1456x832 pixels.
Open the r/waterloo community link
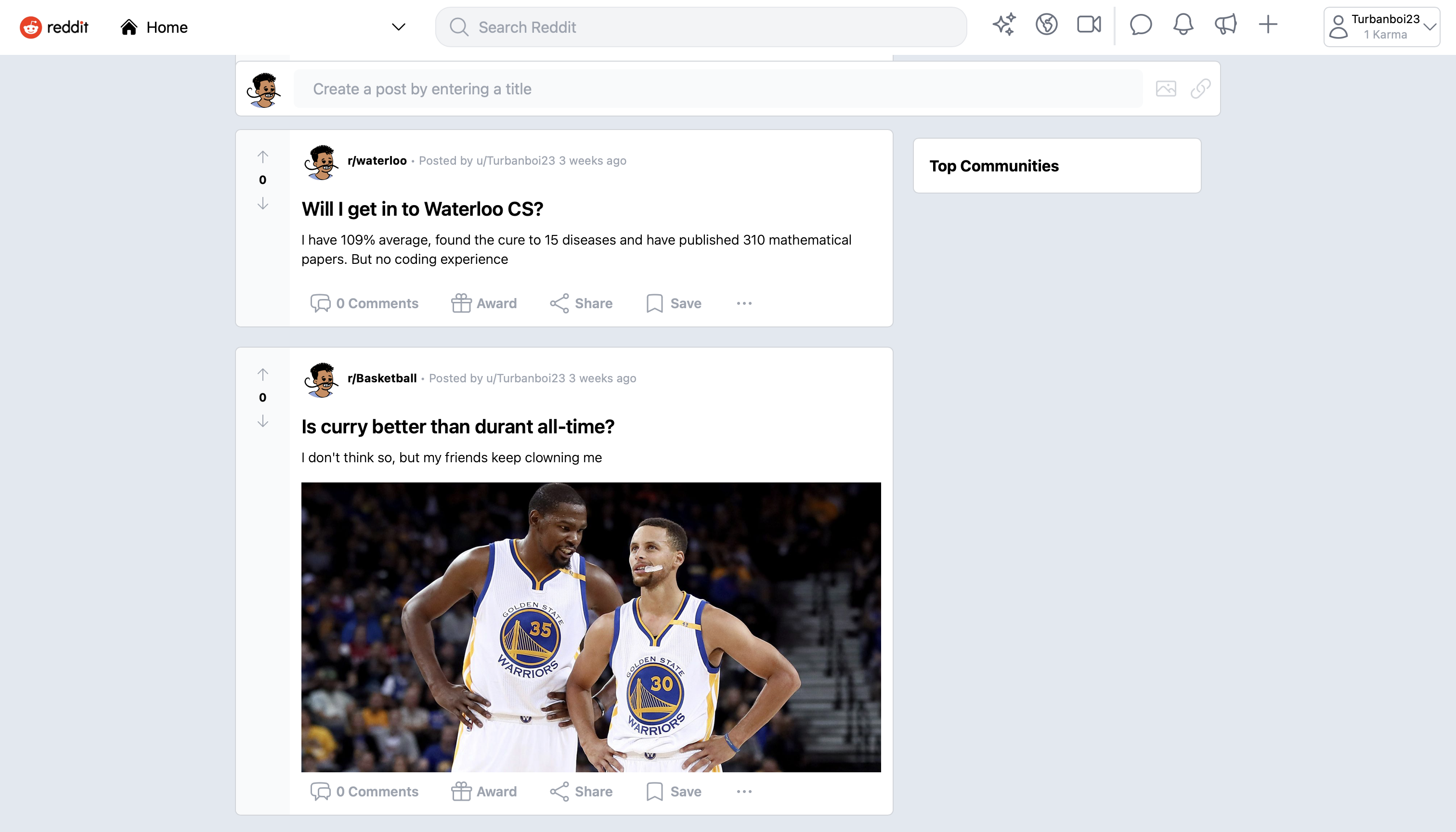click(377, 160)
